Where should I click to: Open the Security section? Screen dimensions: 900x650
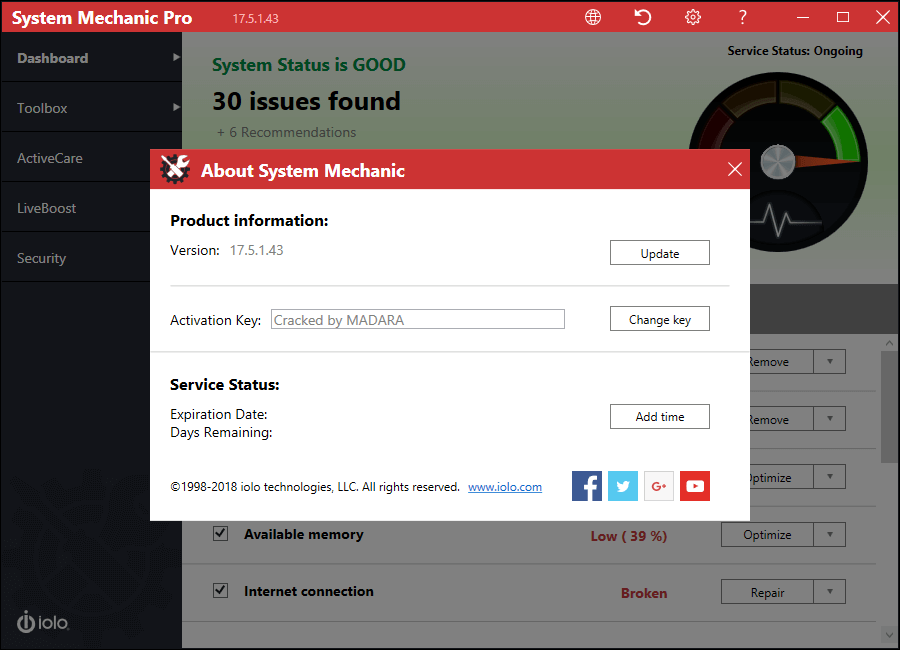pos(75,258)
